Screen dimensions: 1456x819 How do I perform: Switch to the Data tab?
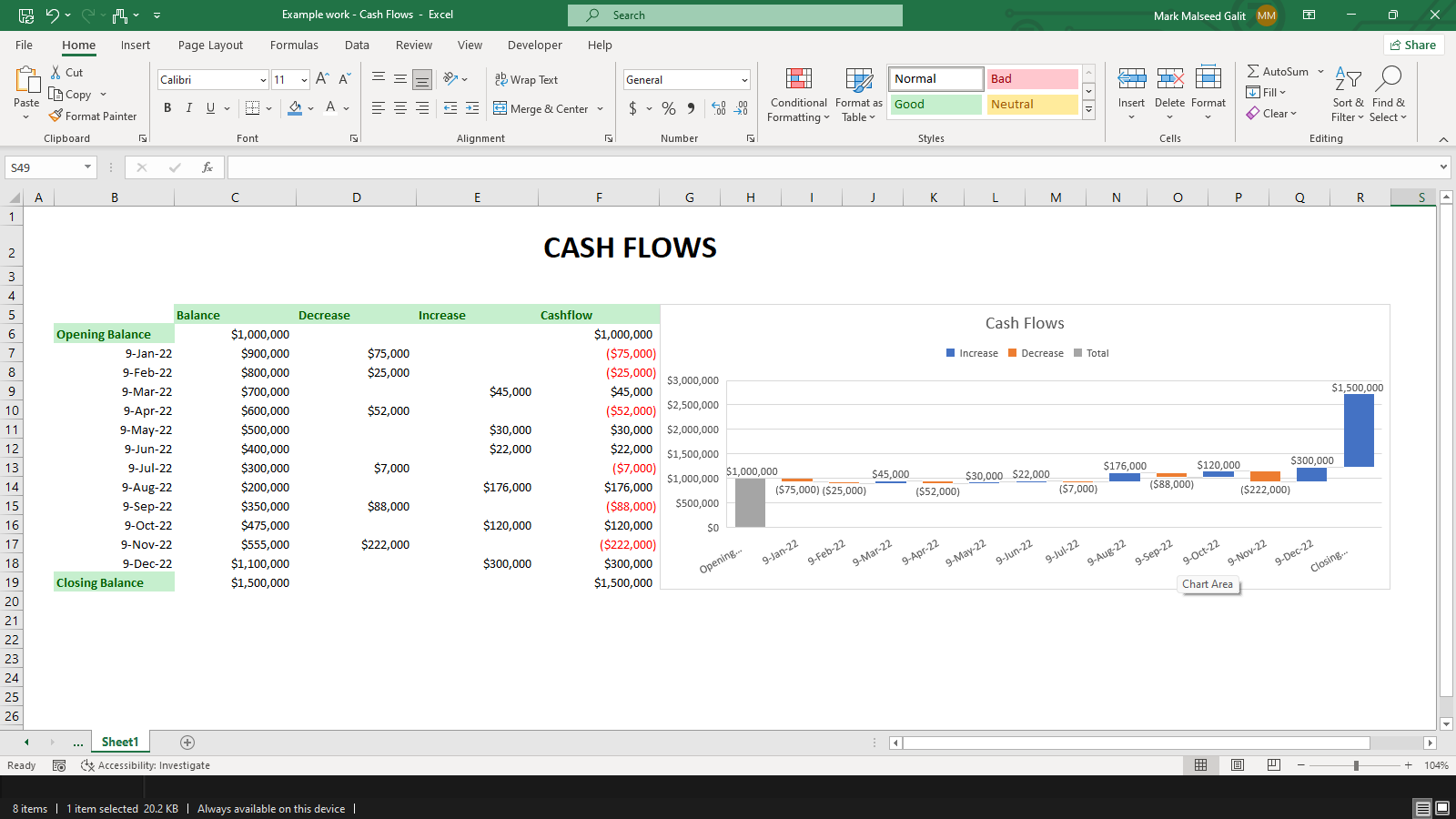pos(357,45)
